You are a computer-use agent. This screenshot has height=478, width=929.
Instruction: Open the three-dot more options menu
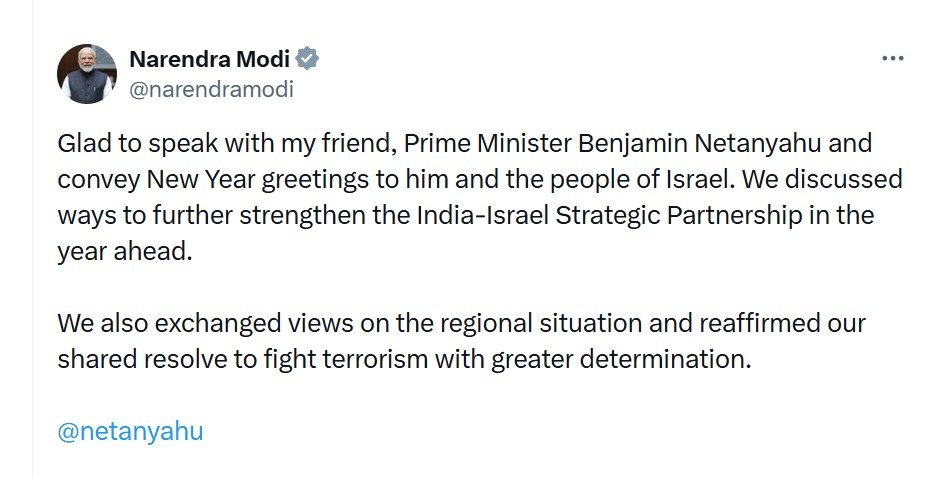(892, 59)
